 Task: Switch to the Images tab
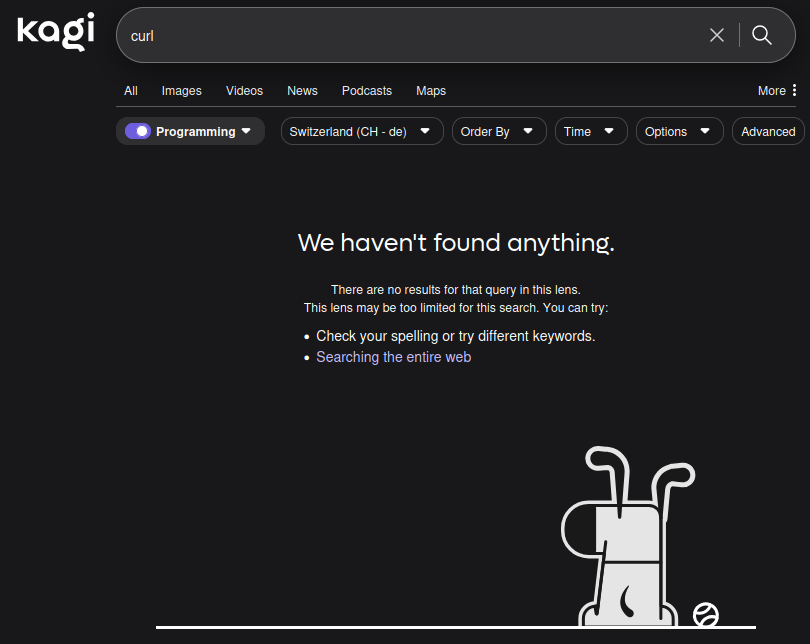[181, 91]
